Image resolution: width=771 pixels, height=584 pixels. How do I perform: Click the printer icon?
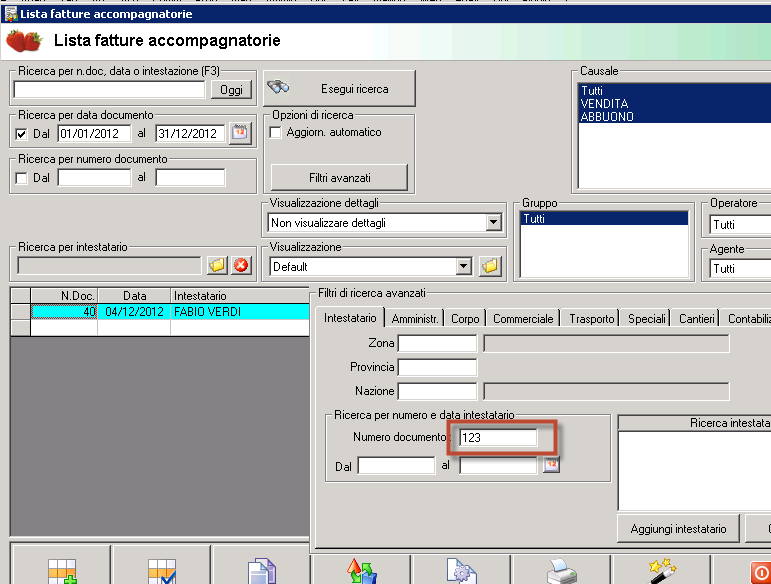click(x=562, y=571)
